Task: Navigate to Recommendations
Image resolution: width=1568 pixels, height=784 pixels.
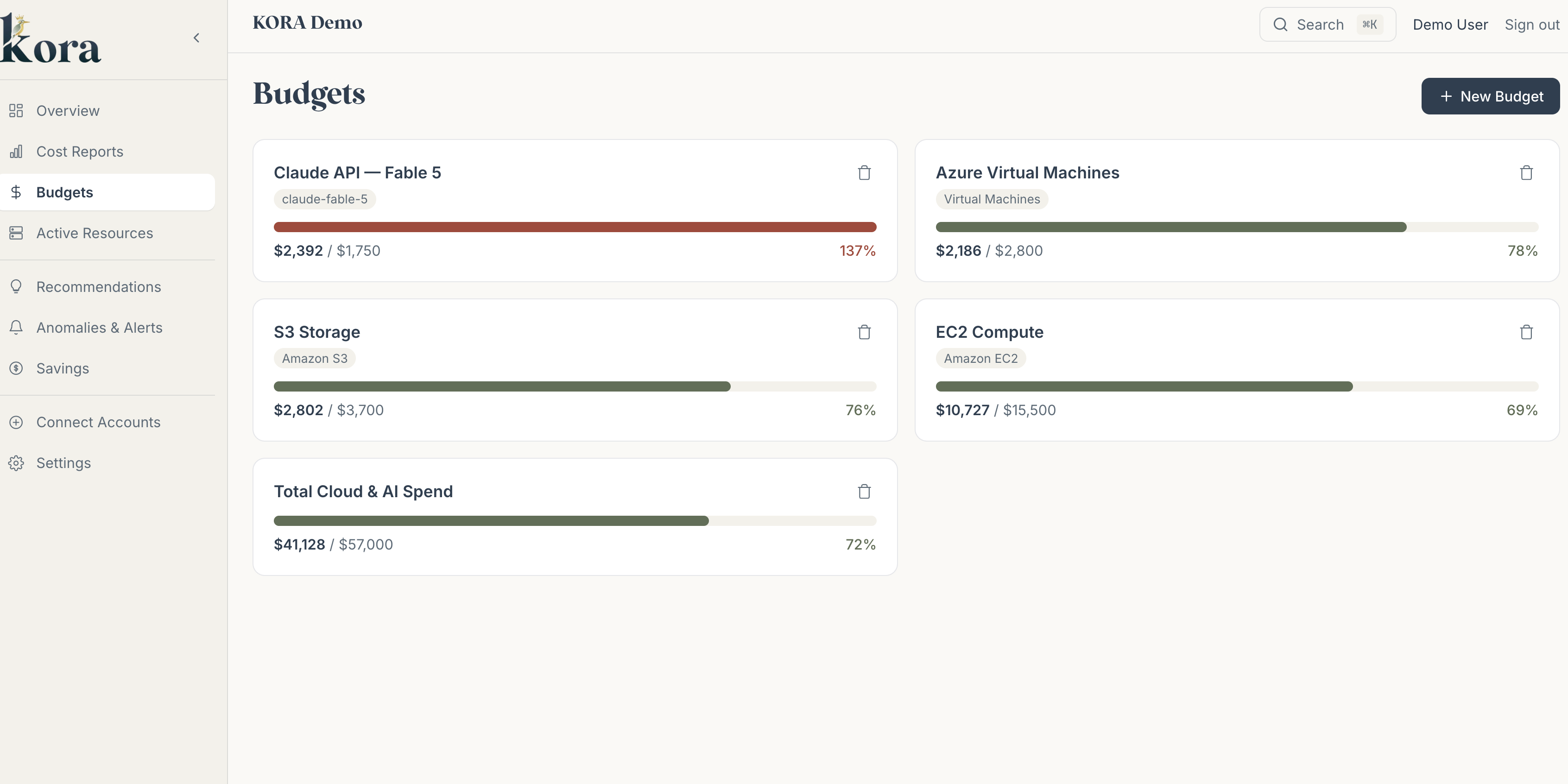Action: click(x=107, y=287)
